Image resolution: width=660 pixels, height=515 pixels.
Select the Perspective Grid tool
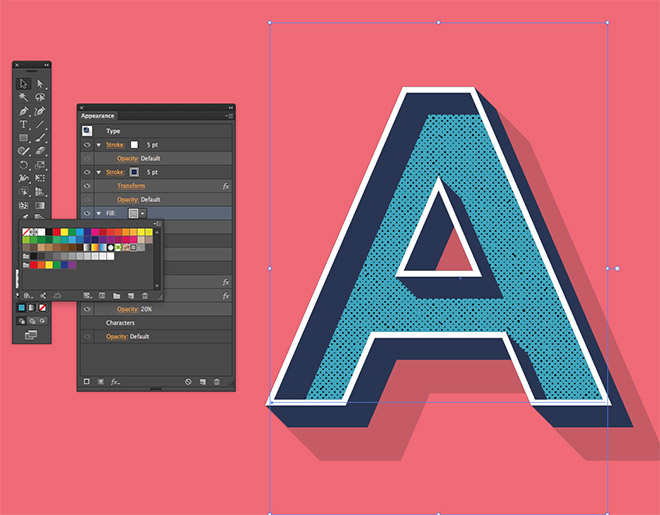(x=40, y=192)
